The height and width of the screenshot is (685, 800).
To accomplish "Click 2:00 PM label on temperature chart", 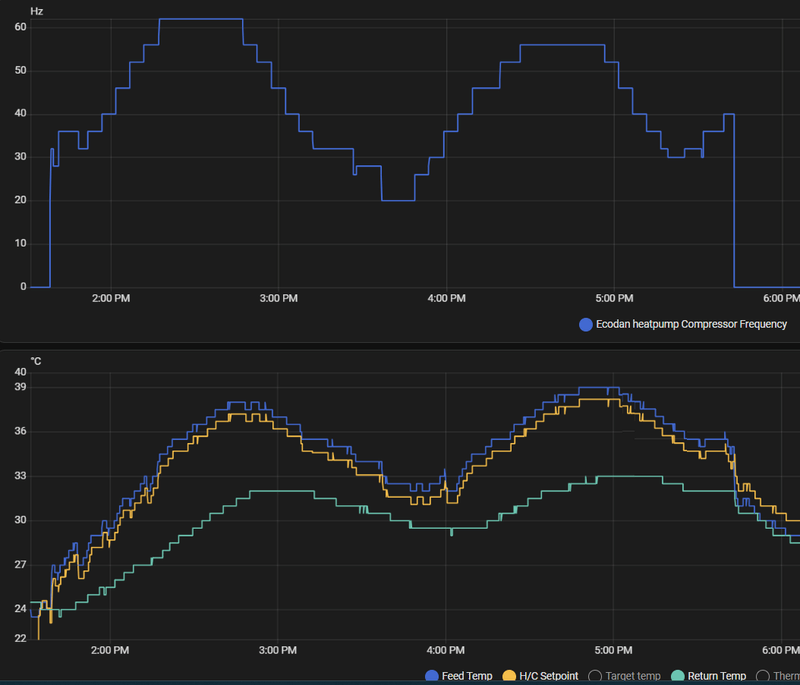I will [110, 650].
